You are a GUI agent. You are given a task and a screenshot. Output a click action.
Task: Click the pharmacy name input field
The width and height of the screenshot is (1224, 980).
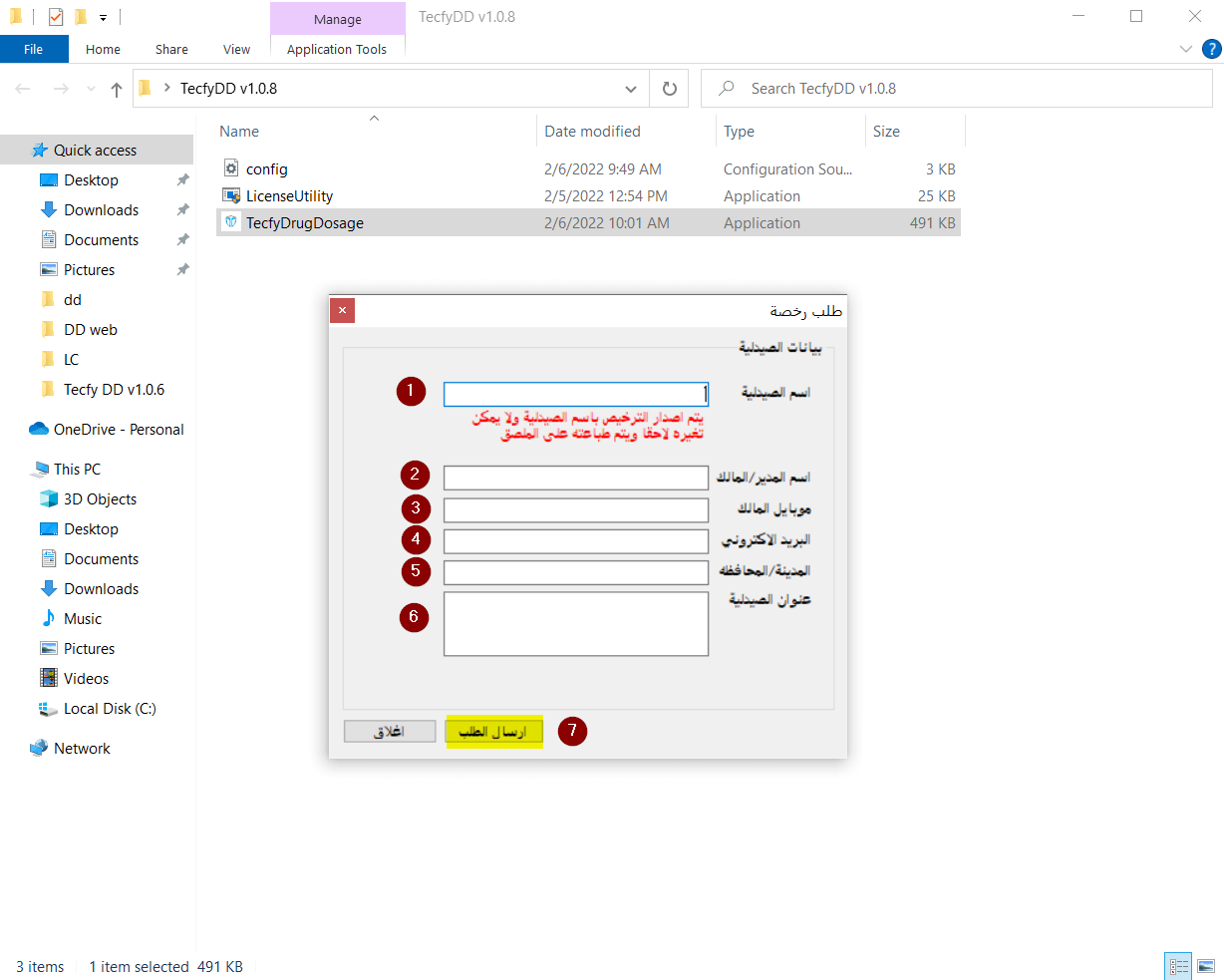click(x=575, y=394)
